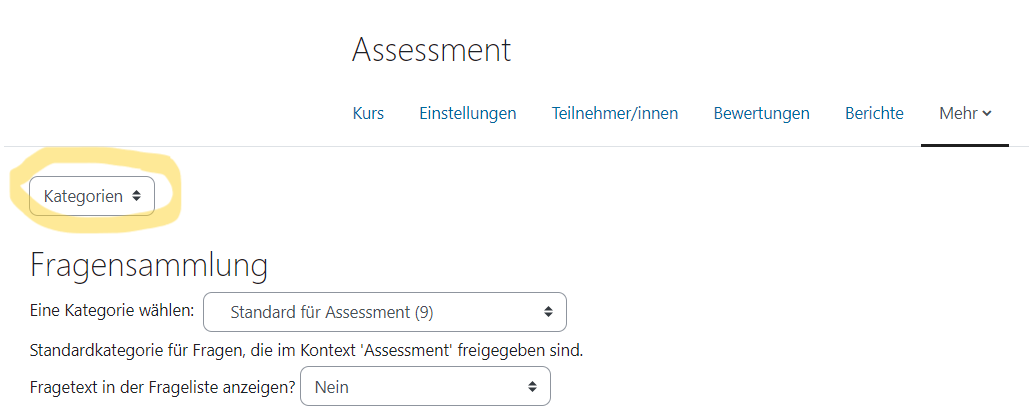Viewport: 1029px width, 412px height.
Task: Open the Berichte tab
Action: [874, 113]
